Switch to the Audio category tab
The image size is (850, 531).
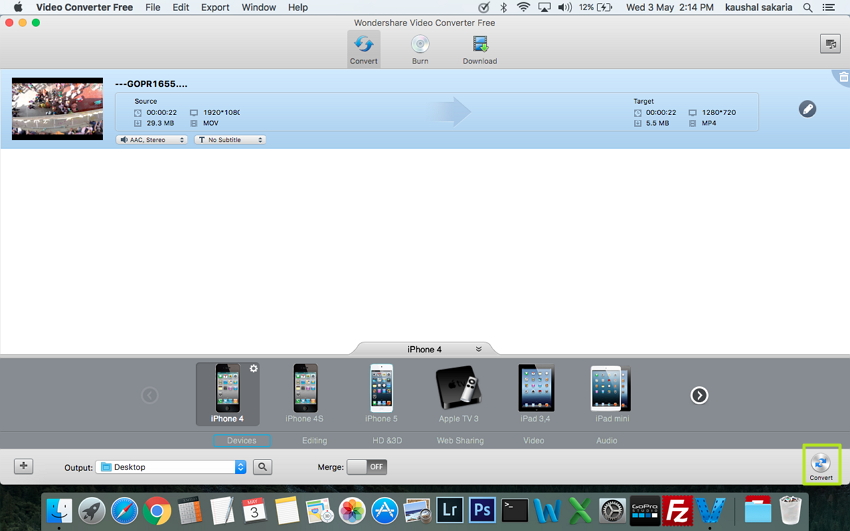pyautogui.click(x=607, y=441)
